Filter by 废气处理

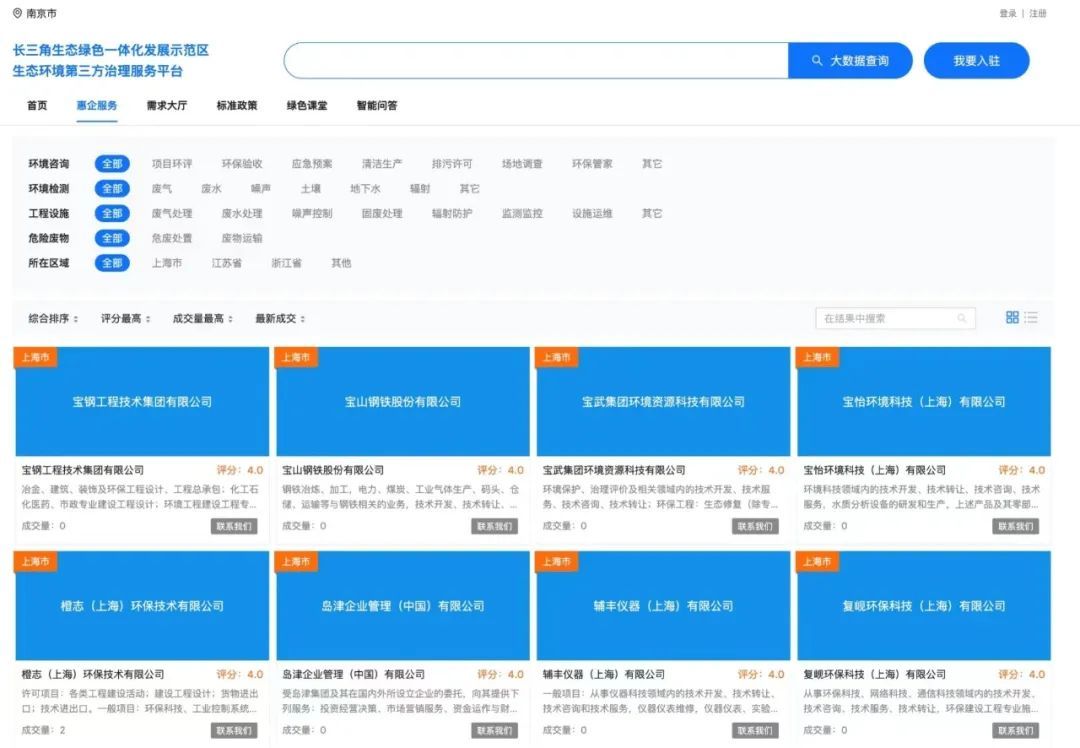(172, 214)
